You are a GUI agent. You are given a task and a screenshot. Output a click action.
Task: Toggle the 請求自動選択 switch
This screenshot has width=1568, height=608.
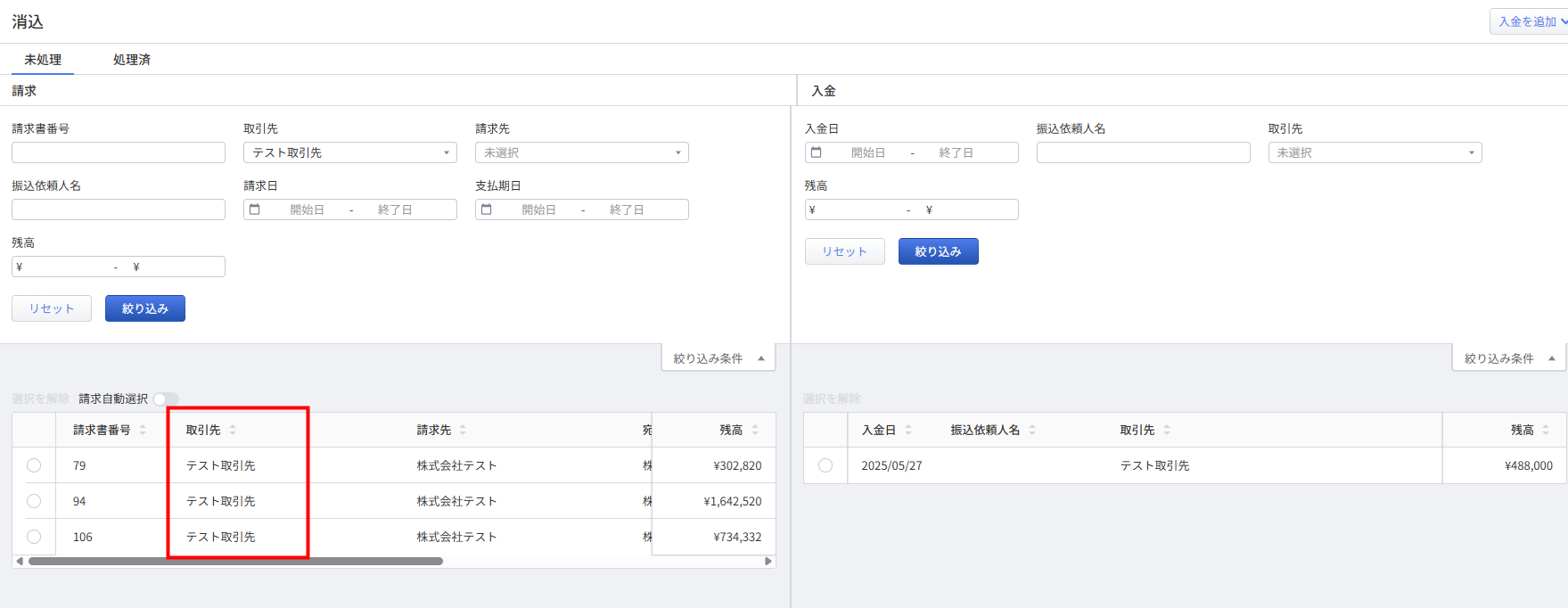coord(166,398)
